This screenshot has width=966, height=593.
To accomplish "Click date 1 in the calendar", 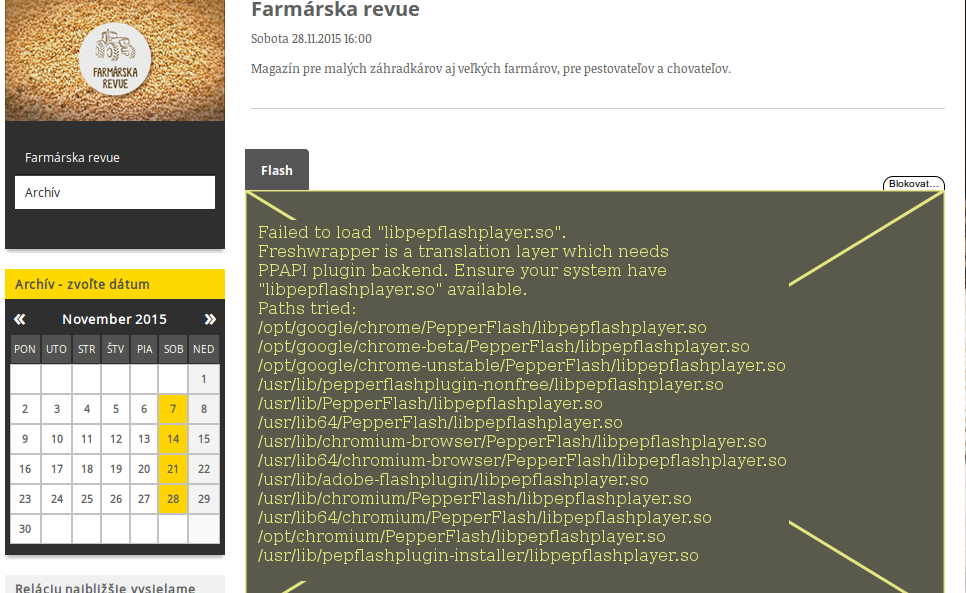I will click(204, 379).
